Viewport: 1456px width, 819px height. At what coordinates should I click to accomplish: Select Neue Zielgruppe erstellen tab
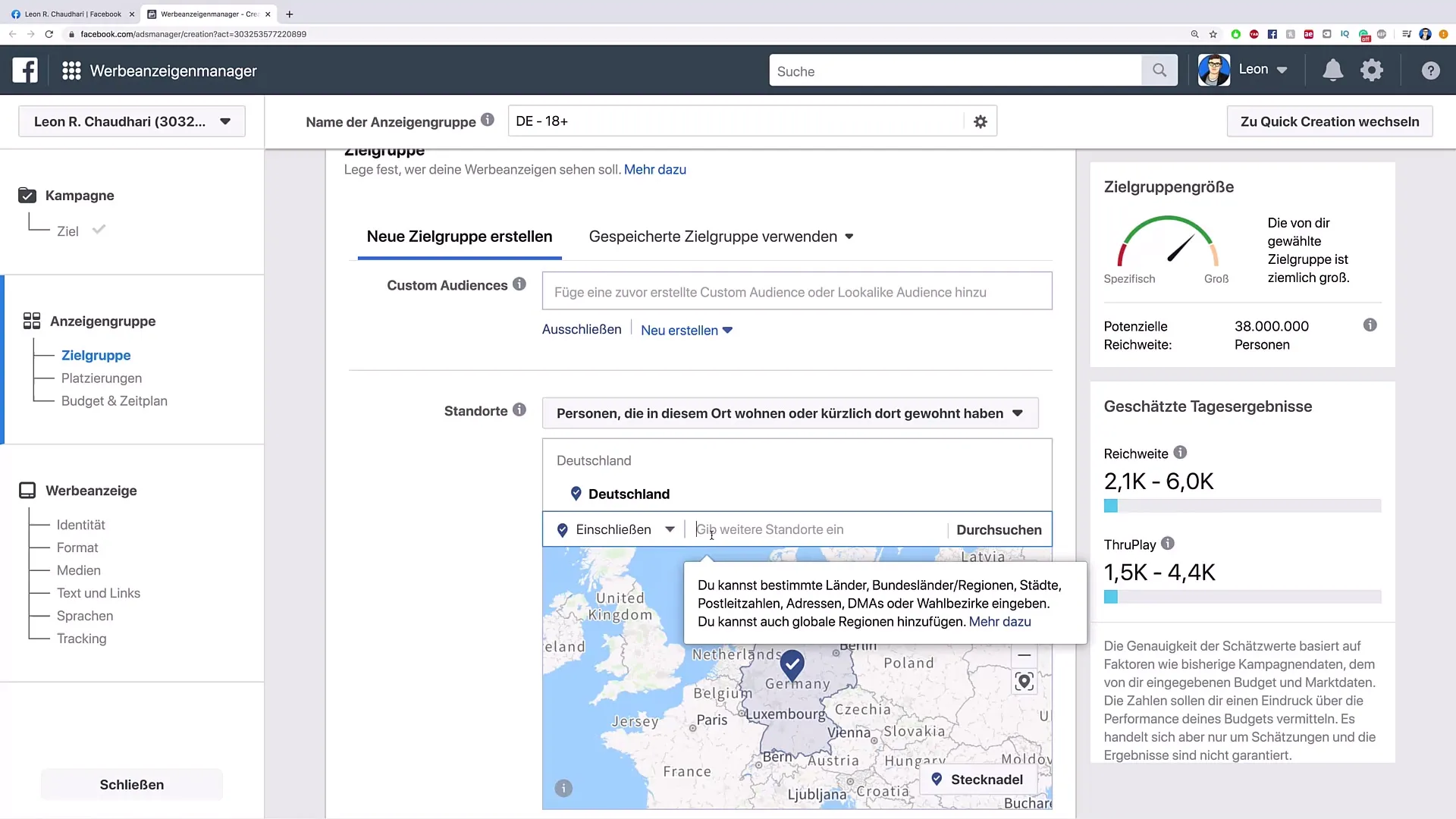click(460, 237)
